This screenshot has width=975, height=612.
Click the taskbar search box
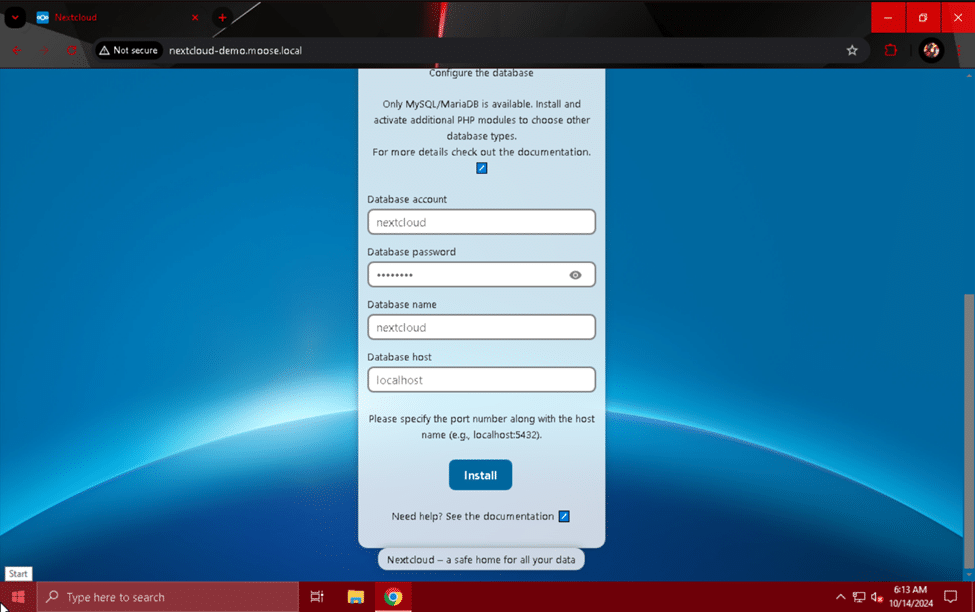[x=168, y=597]
